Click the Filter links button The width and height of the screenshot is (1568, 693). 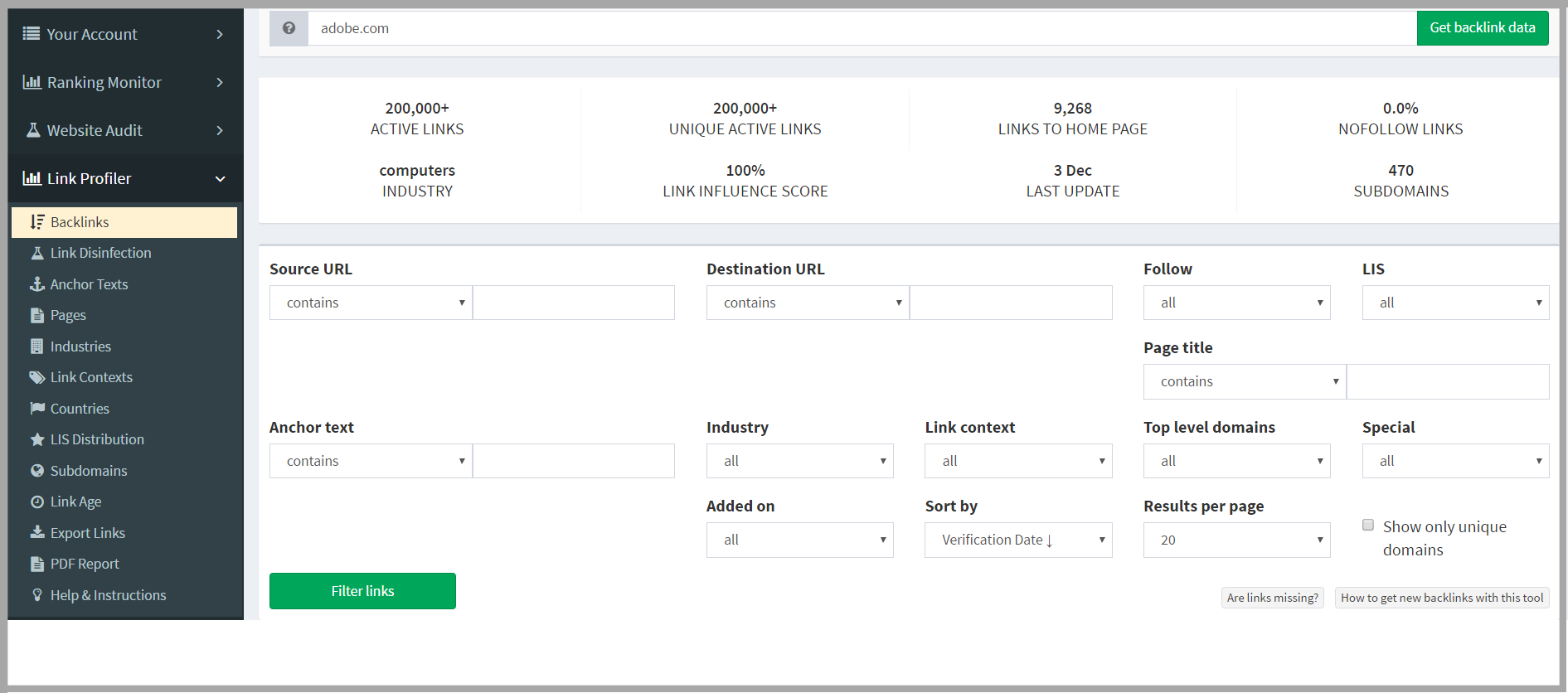(362, 591)
